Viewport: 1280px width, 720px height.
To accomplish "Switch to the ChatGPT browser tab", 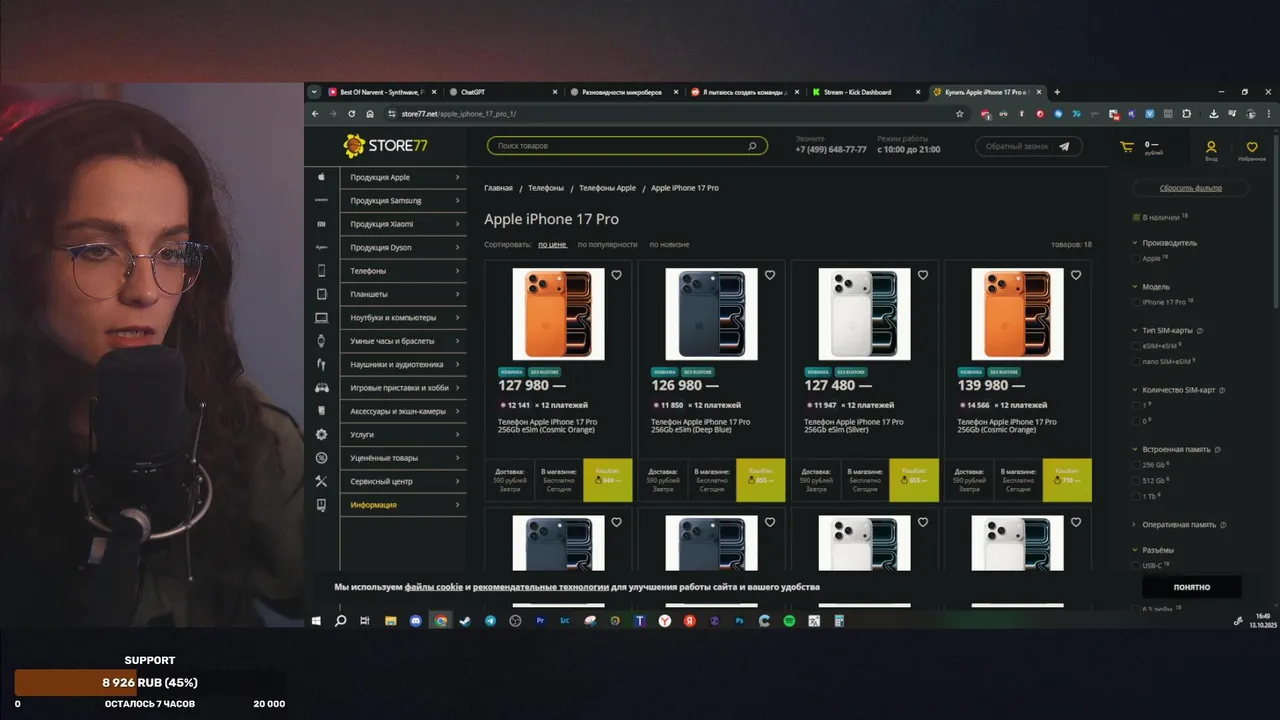I will click(503, 92).
